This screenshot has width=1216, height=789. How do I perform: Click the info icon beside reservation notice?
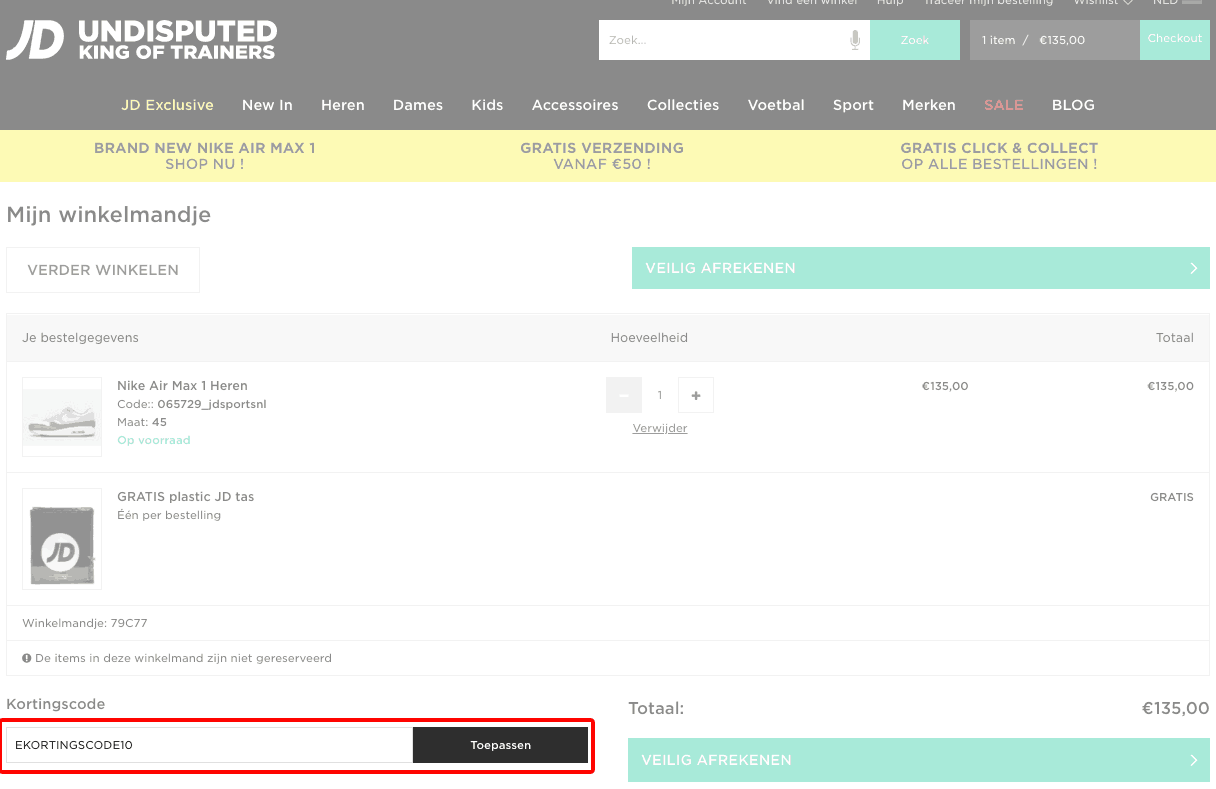tap(27, 658)
